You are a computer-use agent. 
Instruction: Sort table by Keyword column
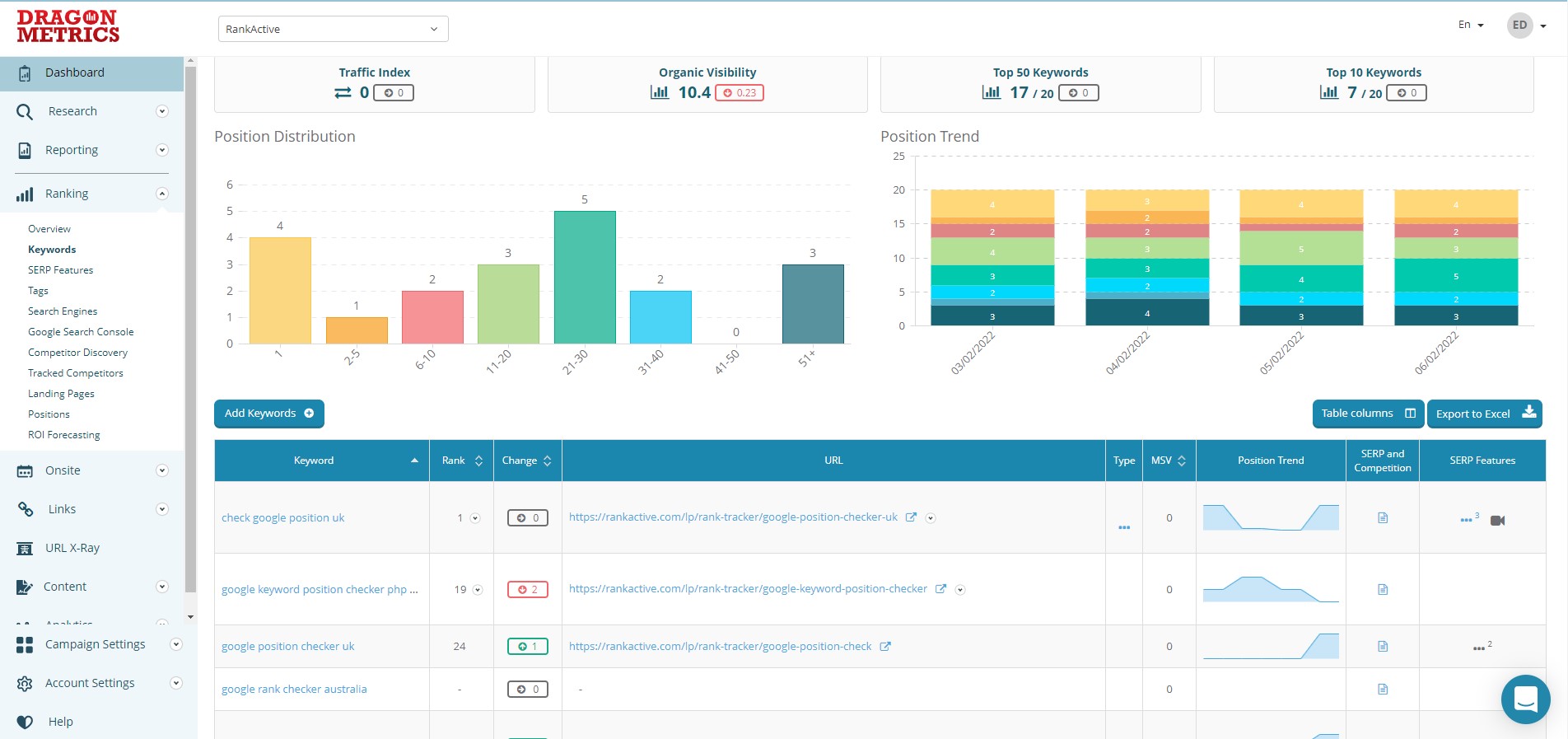pyautogui.click(x=322, y=461)
